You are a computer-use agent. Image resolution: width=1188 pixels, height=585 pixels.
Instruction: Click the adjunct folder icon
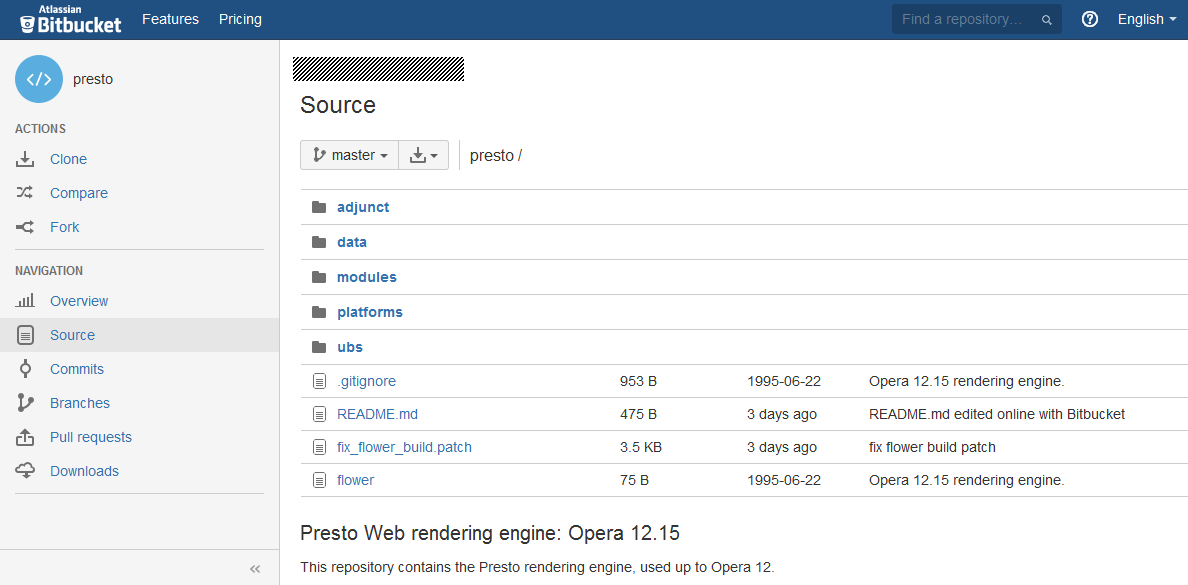319,207
